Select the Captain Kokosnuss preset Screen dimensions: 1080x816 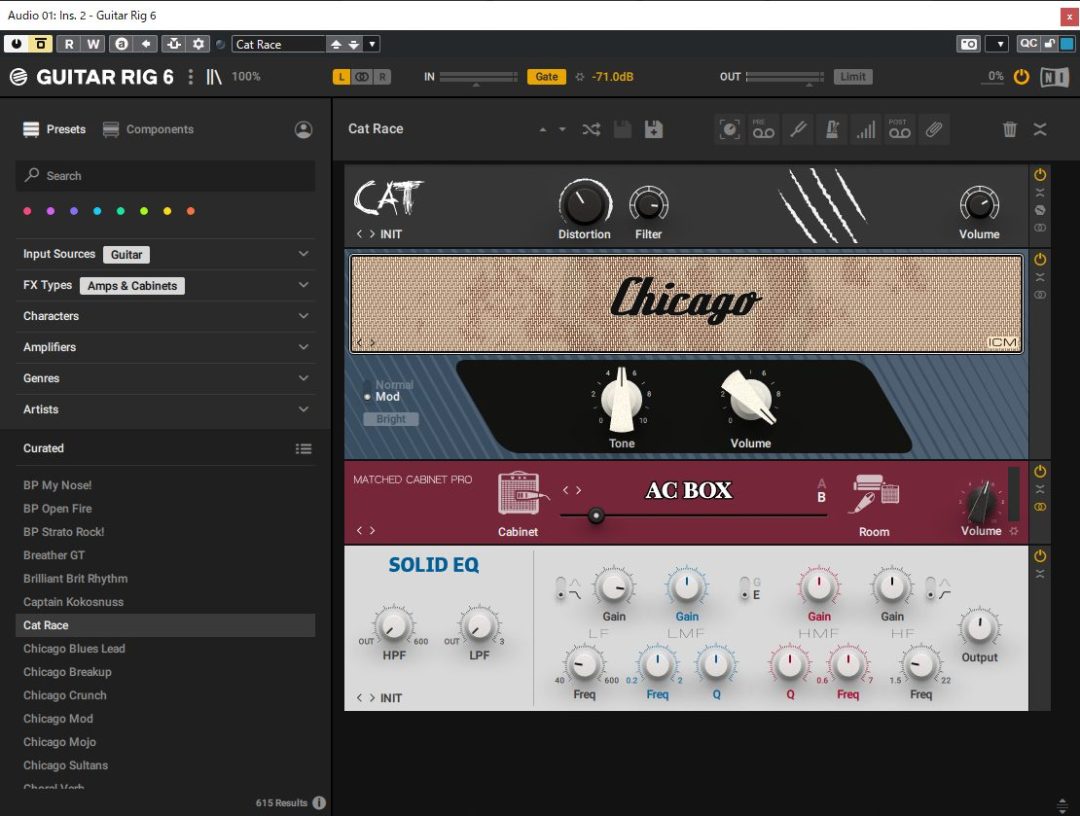(x=74, y=602)
